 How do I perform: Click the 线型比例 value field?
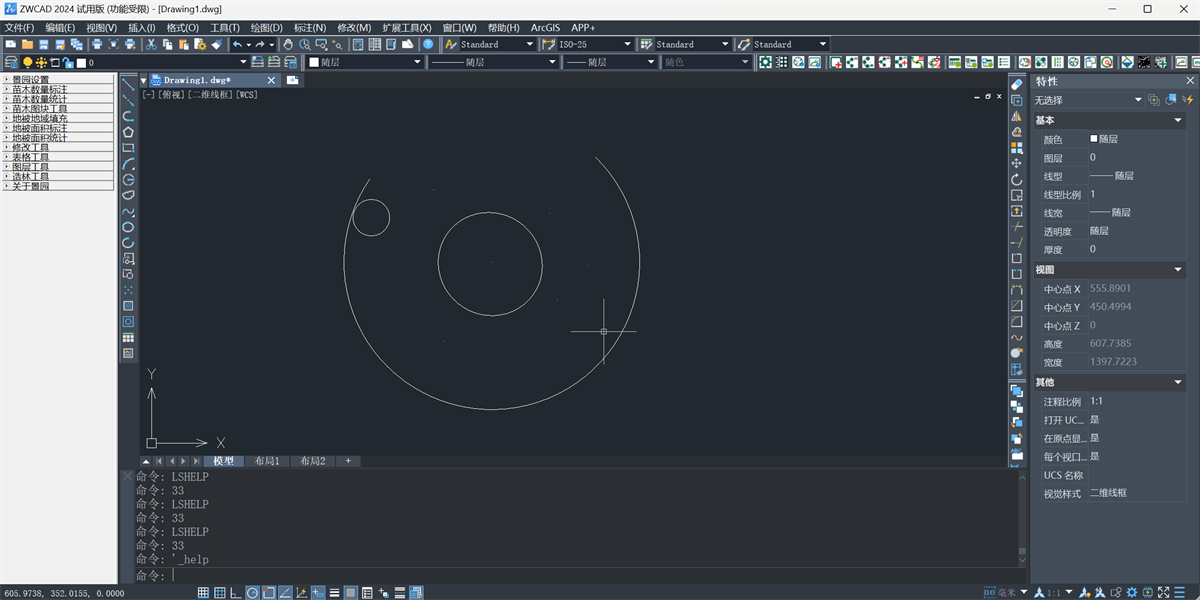(x=1135, y=194)
